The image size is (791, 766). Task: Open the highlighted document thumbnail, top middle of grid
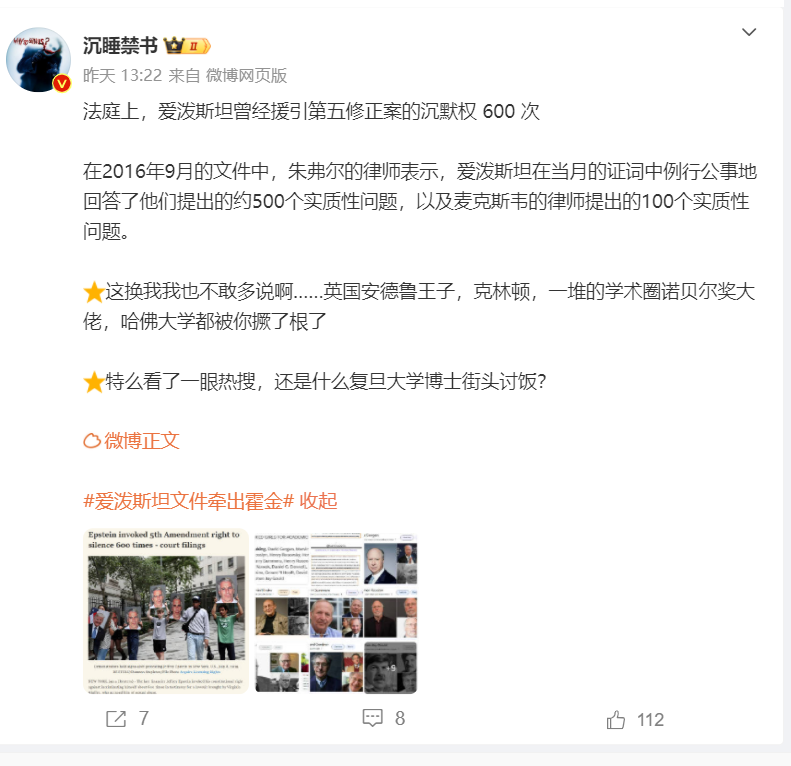(x=336, y=559)
